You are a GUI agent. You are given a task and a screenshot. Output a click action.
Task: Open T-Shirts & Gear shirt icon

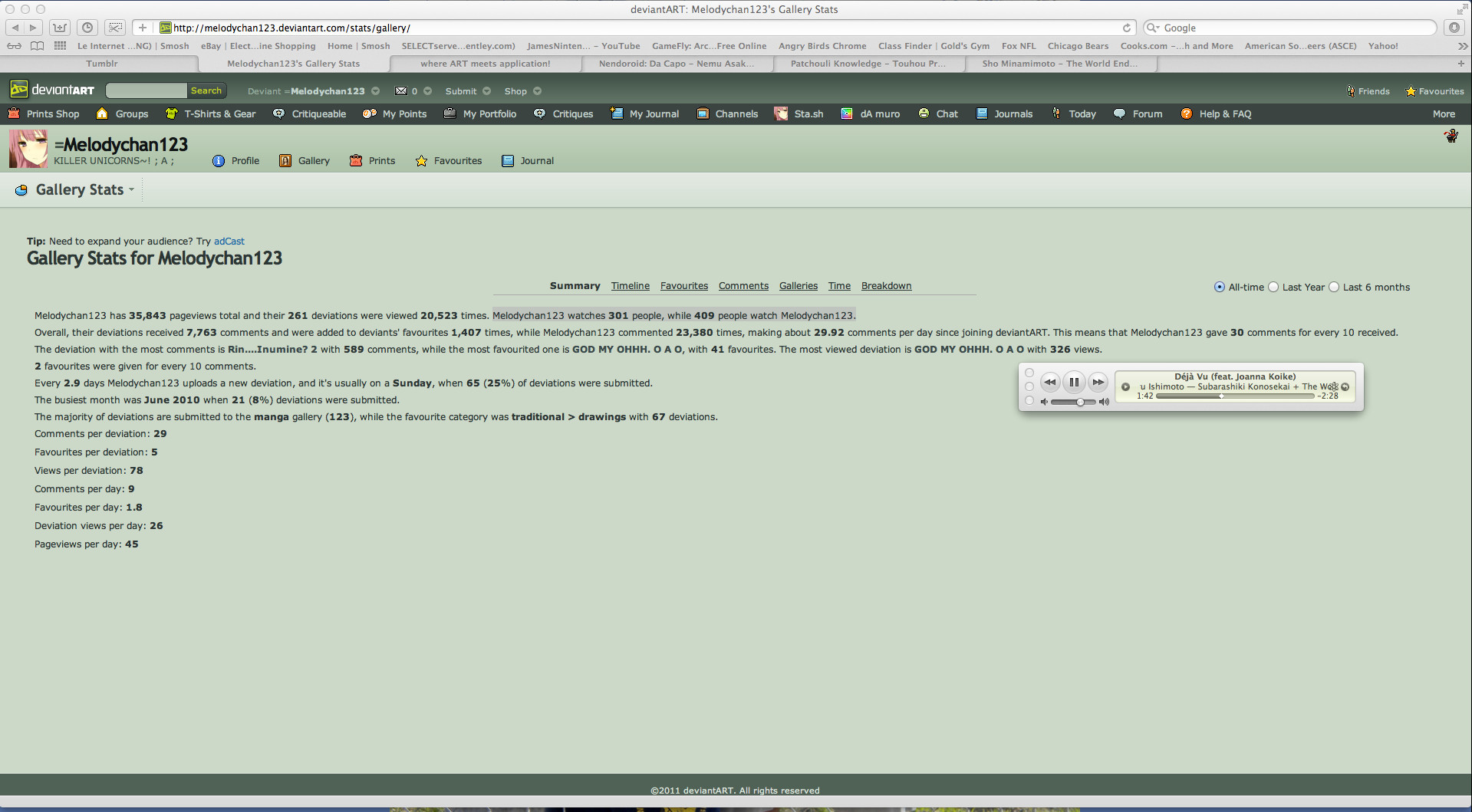pos(171,113)
